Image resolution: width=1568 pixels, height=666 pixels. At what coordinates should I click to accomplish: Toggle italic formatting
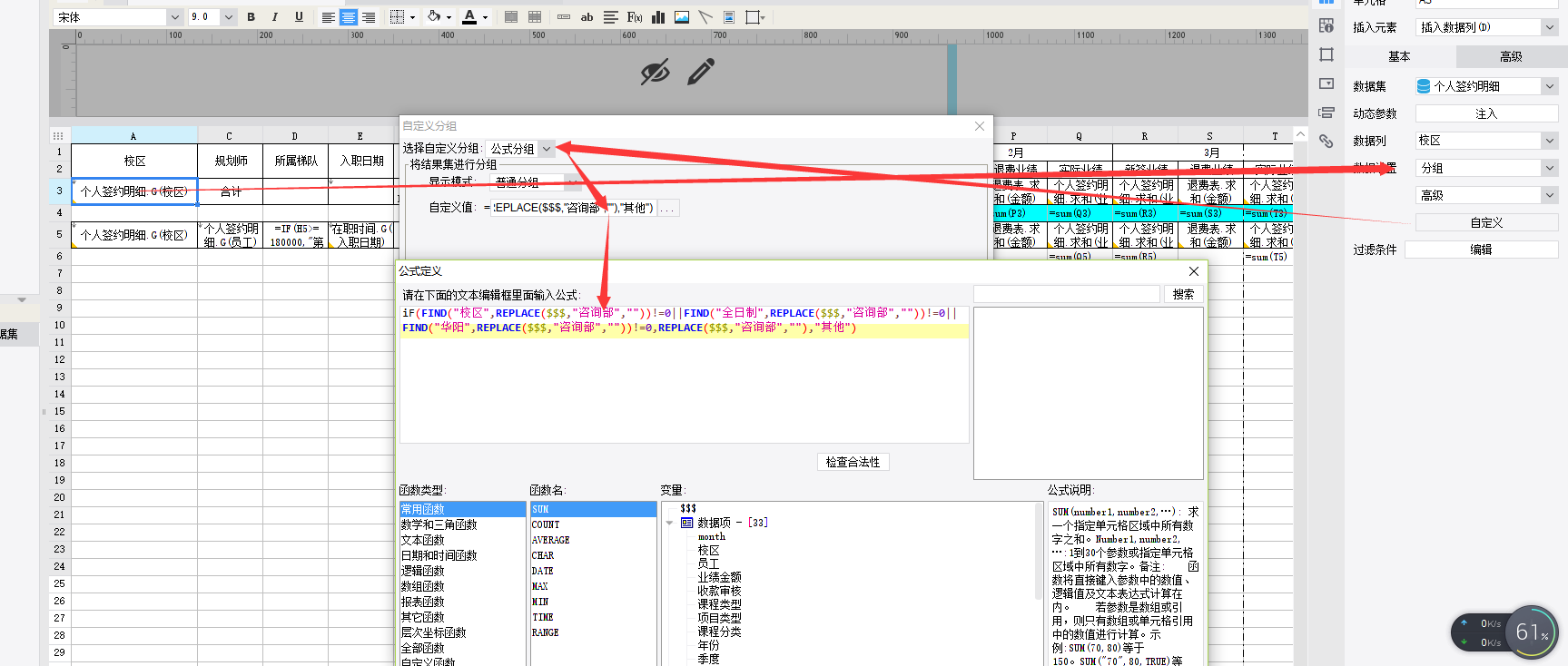pos(275,17)
